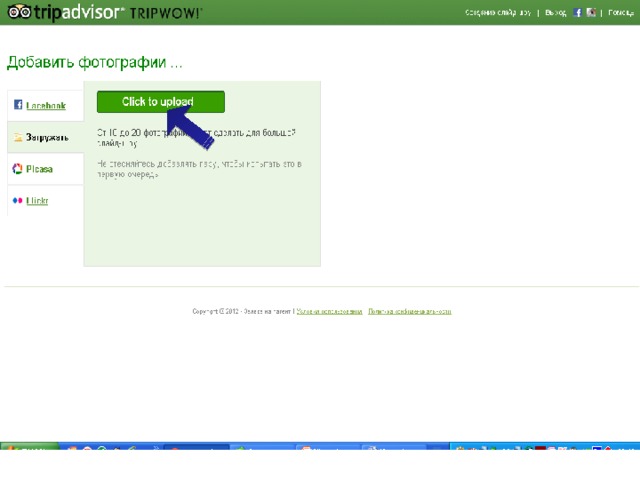Select the 'Загружать' upload tab
Viewport: 640px width, 480px height.
pos(46,137)
